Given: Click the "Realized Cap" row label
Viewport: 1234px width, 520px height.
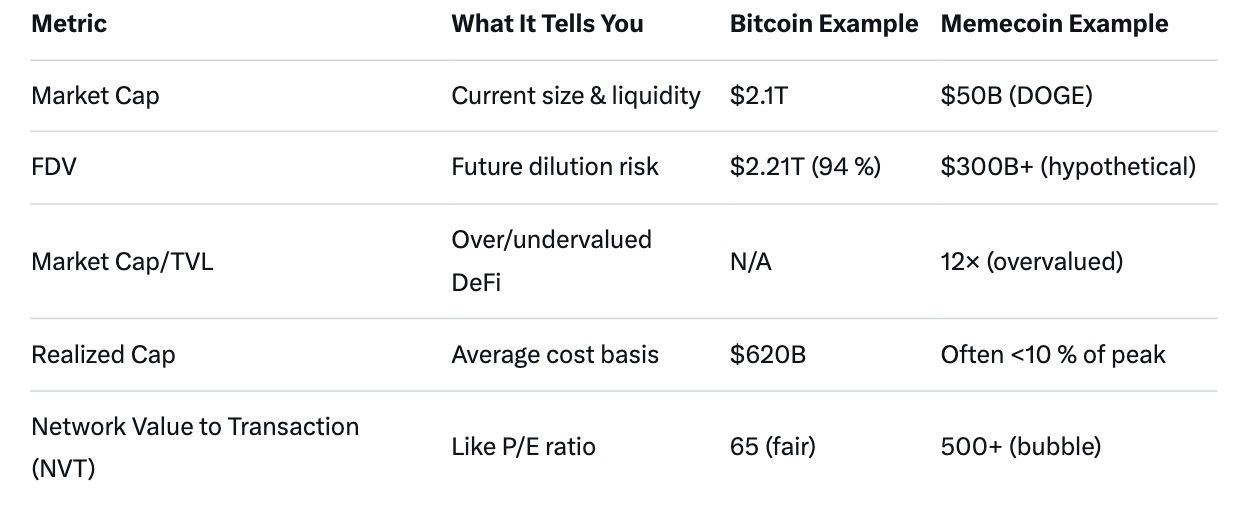Looking at the screenshot, I should (103, 355).
